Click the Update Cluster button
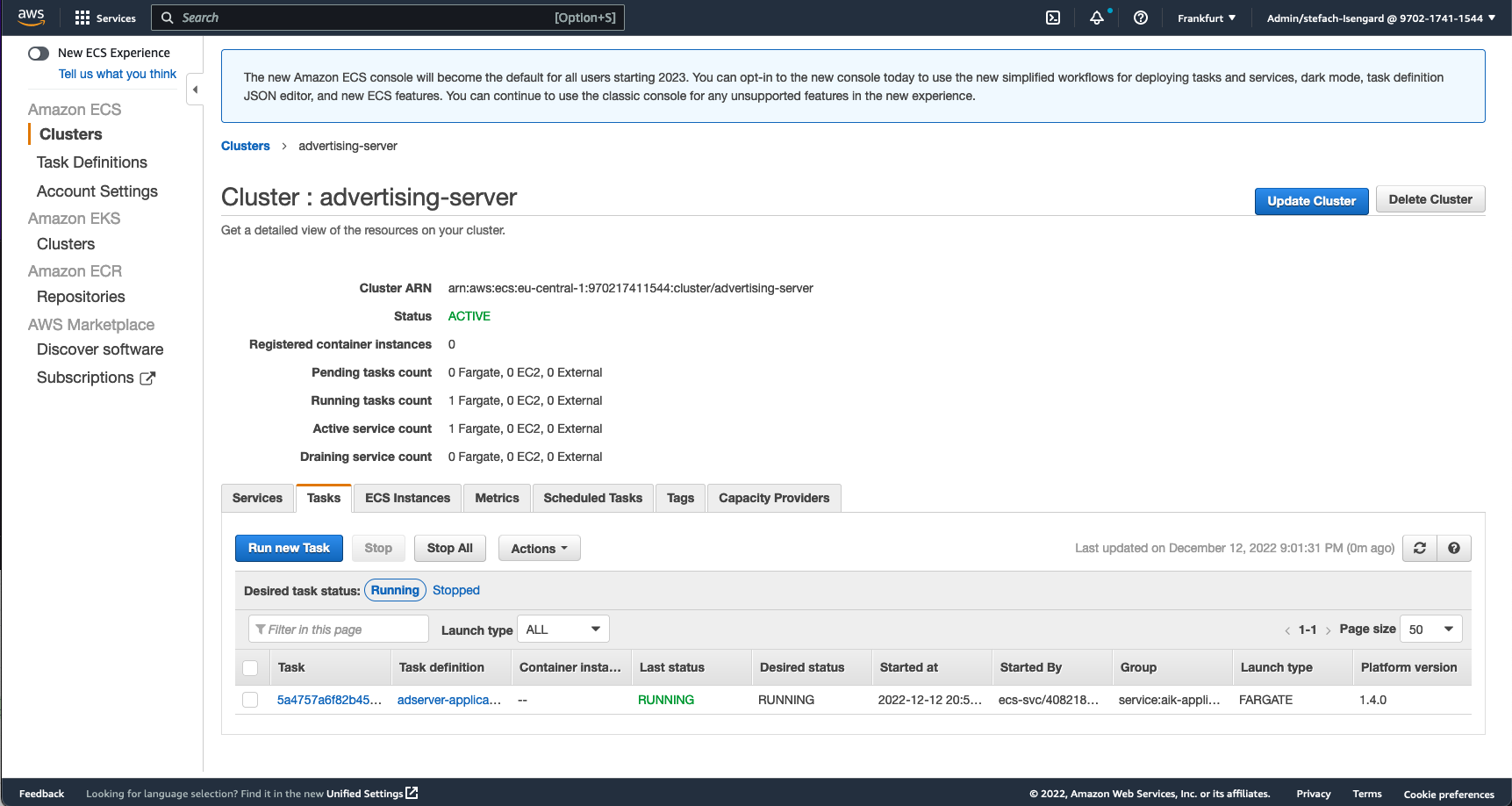The width and height of the screenshot is (1512, 806). tap(1311, 201)
